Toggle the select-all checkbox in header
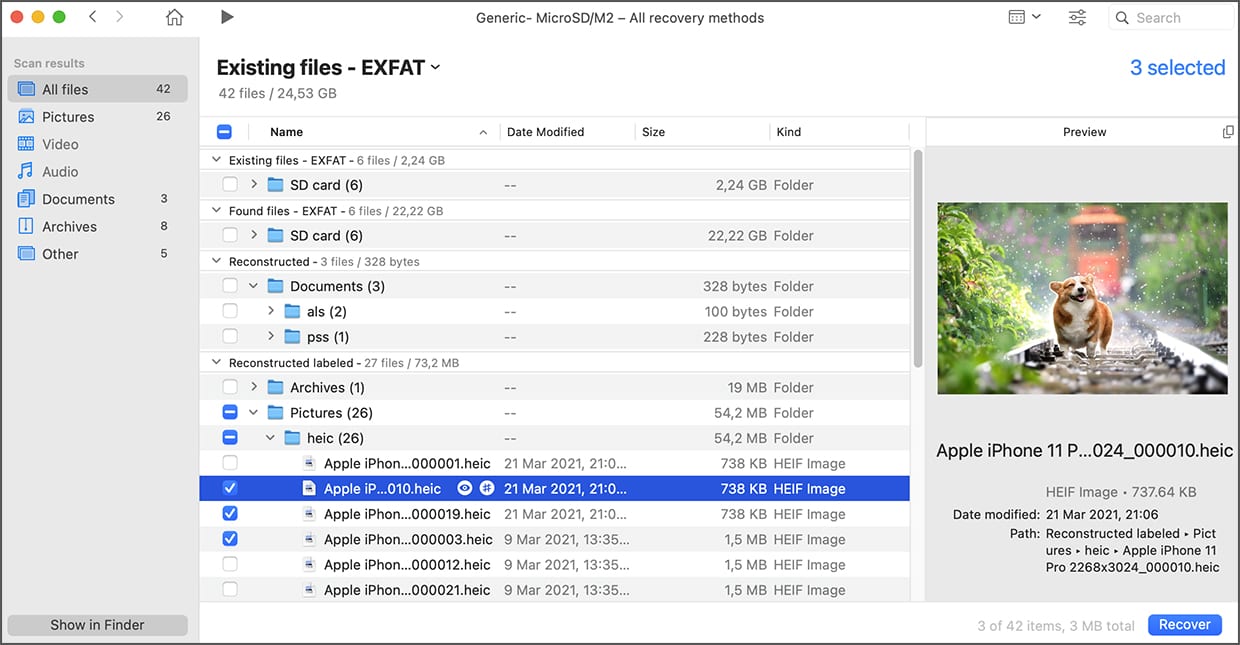Screen dimensions: 1240x645 tap(224, 131)
